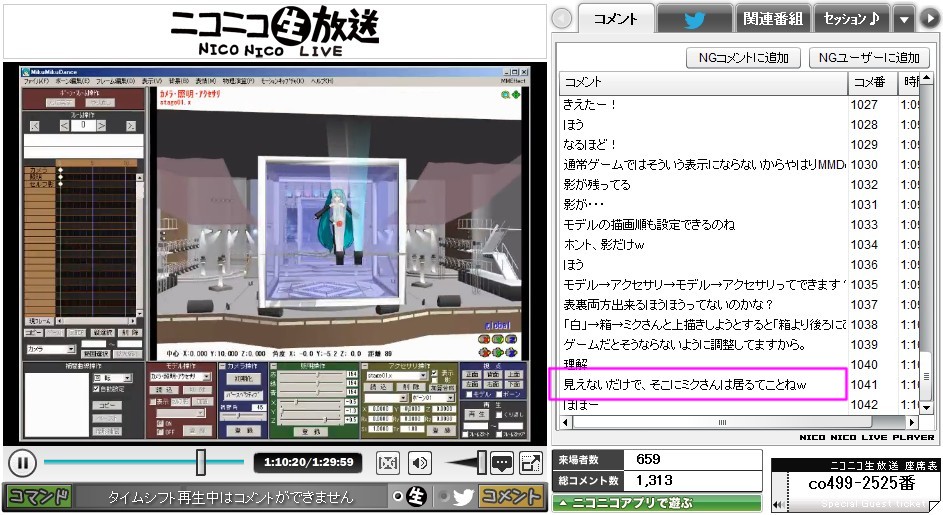Open ファイル(F) menu in MikuMikuDance
The width and height of the screenshot is (943, 515).
click(38, 81)
